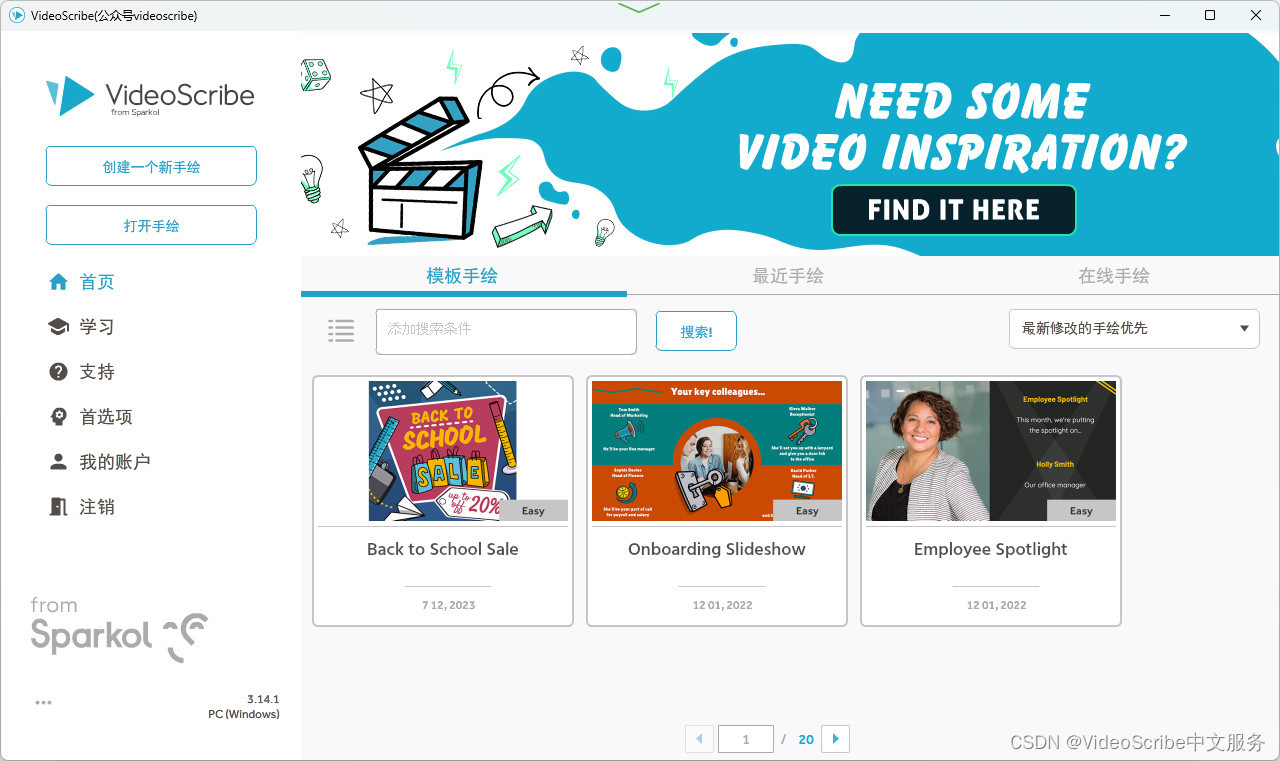Switch to the 最近手绘 tab
Screen dimensions: 1280x761
click(787, 275)
